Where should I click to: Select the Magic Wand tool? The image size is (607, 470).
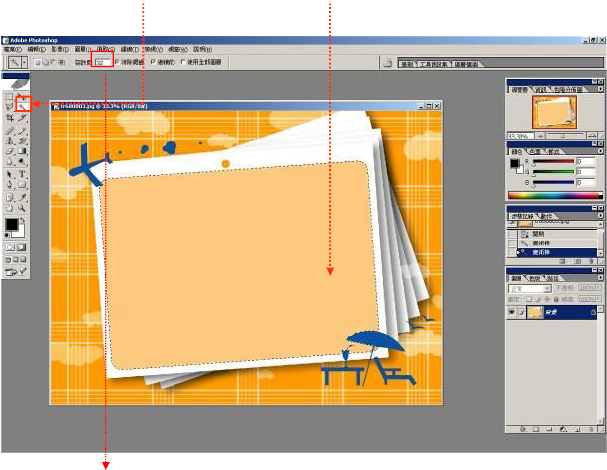point(22,105)
